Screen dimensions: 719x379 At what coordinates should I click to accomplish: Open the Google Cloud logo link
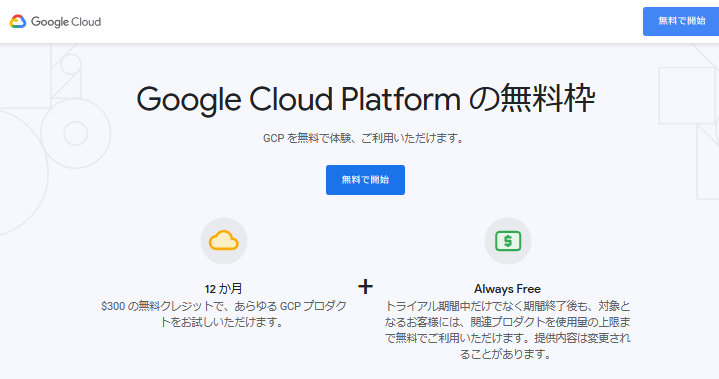55,22
